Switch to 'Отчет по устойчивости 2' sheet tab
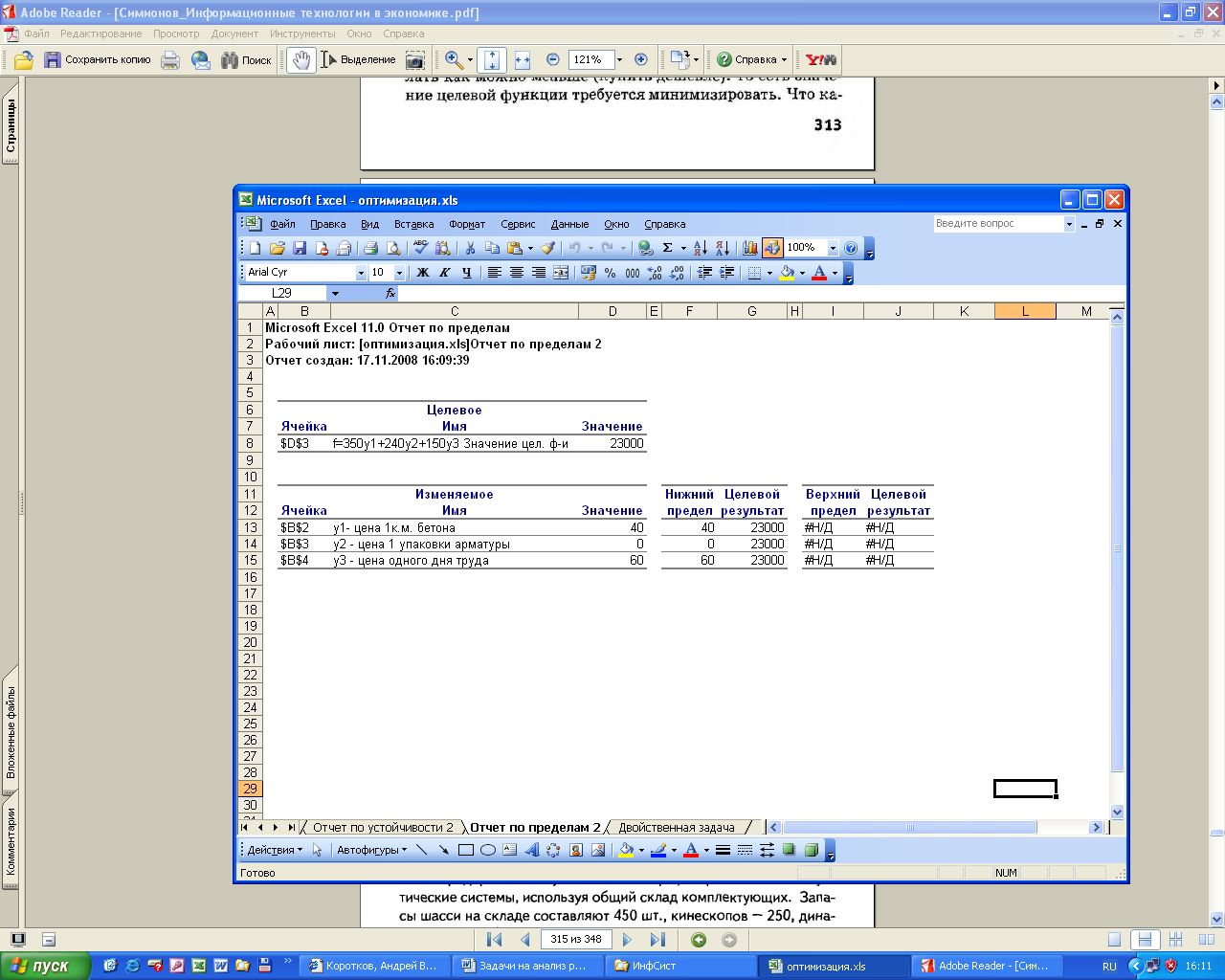 [383, 827]
